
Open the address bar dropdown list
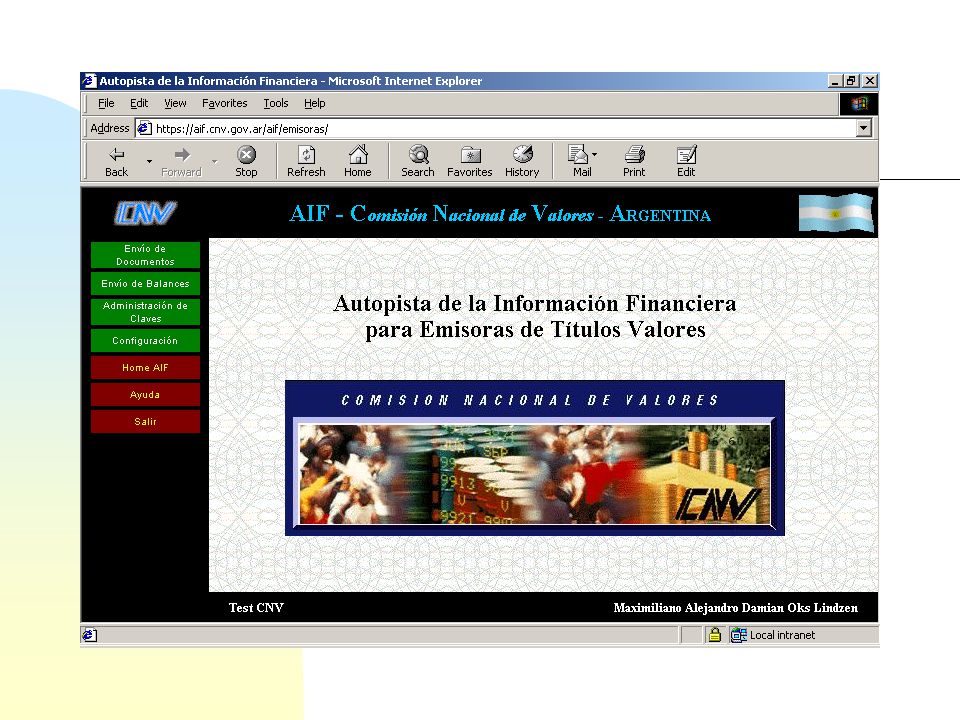pos(864,129)
